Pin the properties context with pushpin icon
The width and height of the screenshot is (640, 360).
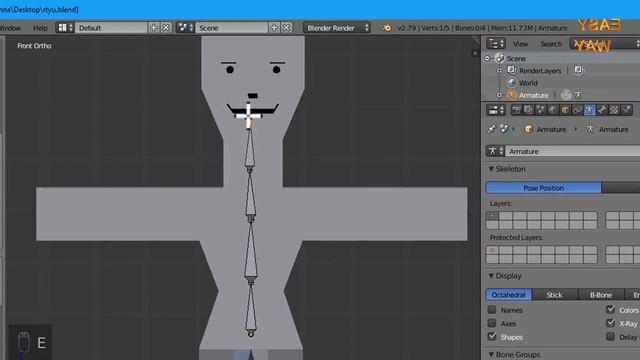tap(491, 129)
